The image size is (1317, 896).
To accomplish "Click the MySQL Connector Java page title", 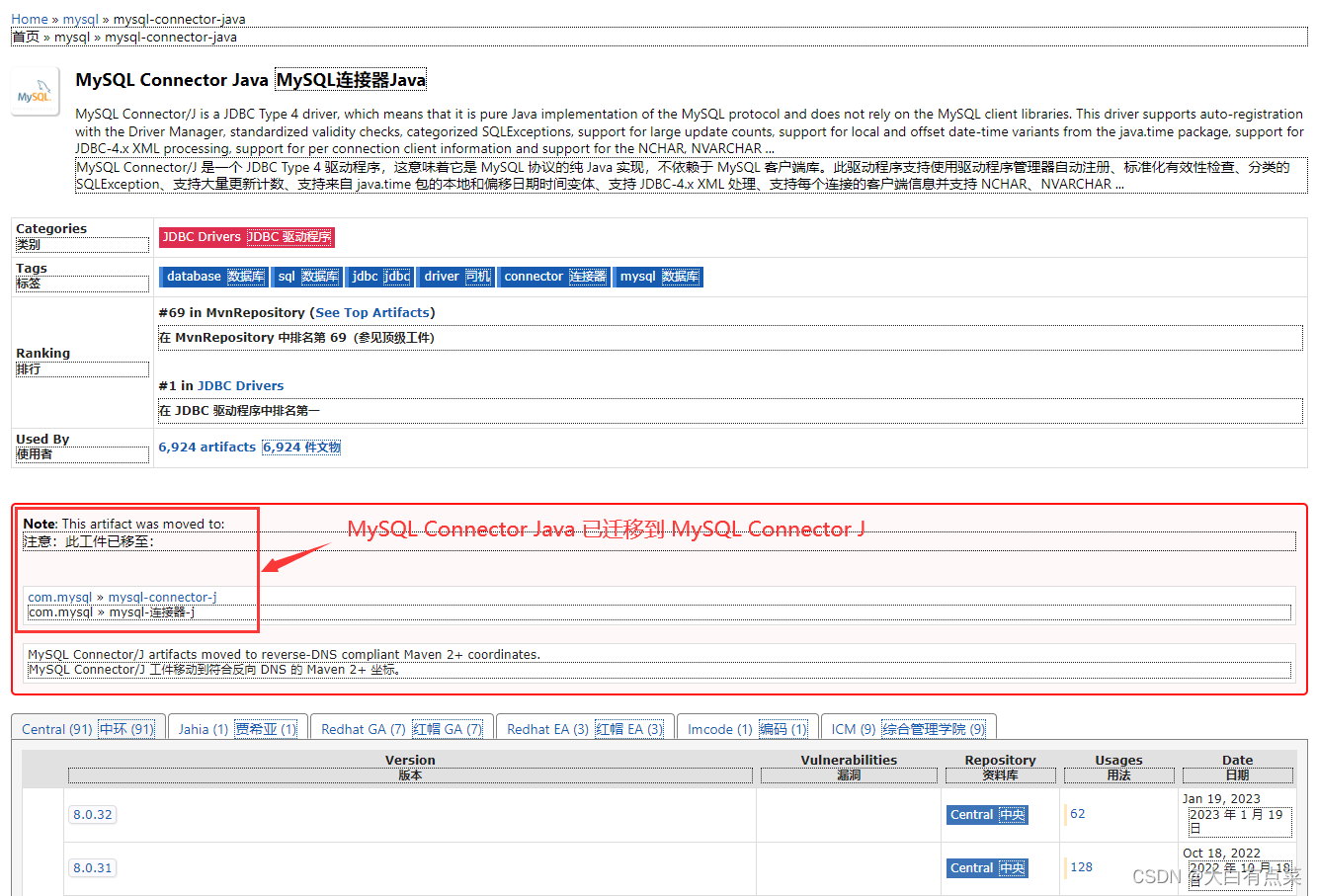I will coord(171,80).
